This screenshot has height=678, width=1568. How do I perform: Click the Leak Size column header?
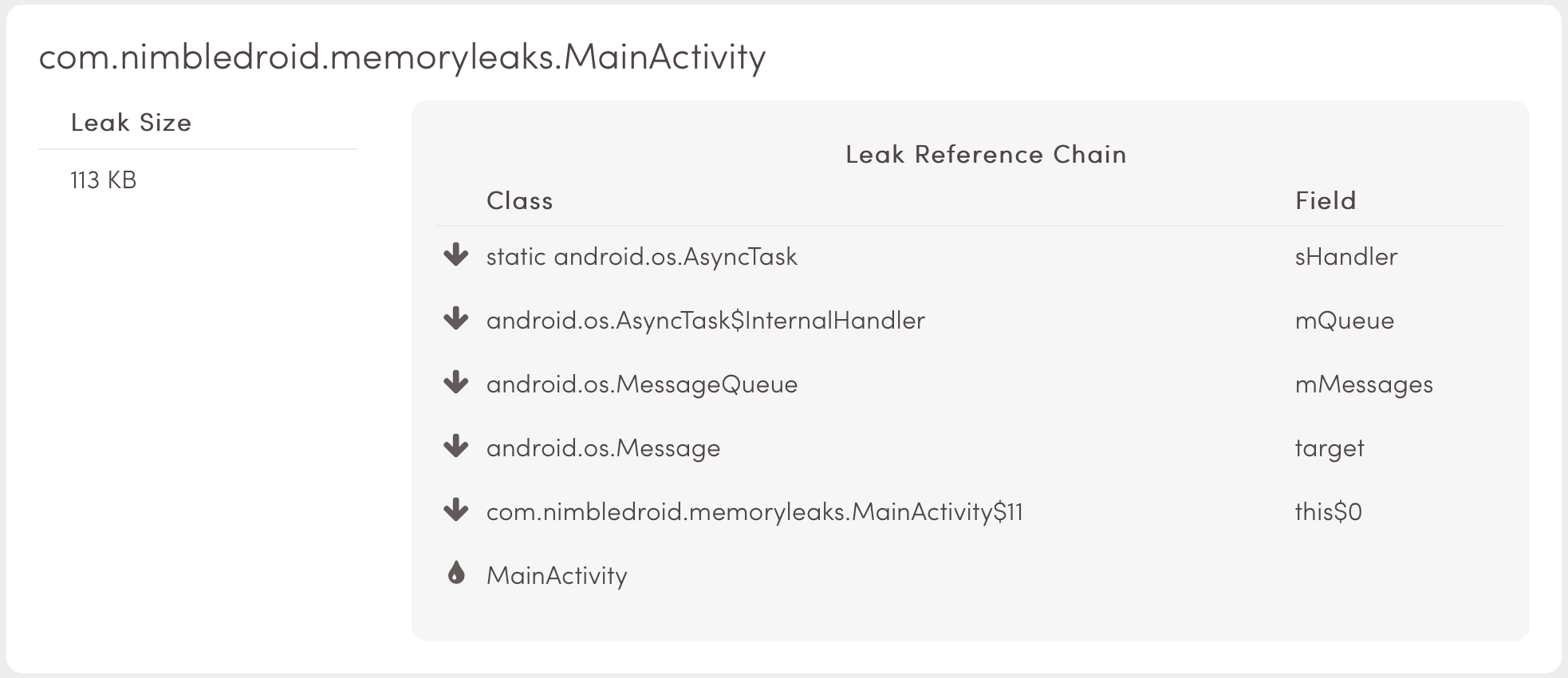click(132, 123)
